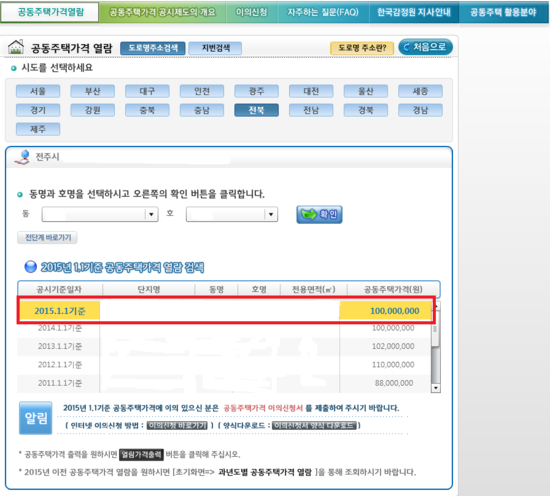Open the 공동주택가격열람 tab

(50, 12)
